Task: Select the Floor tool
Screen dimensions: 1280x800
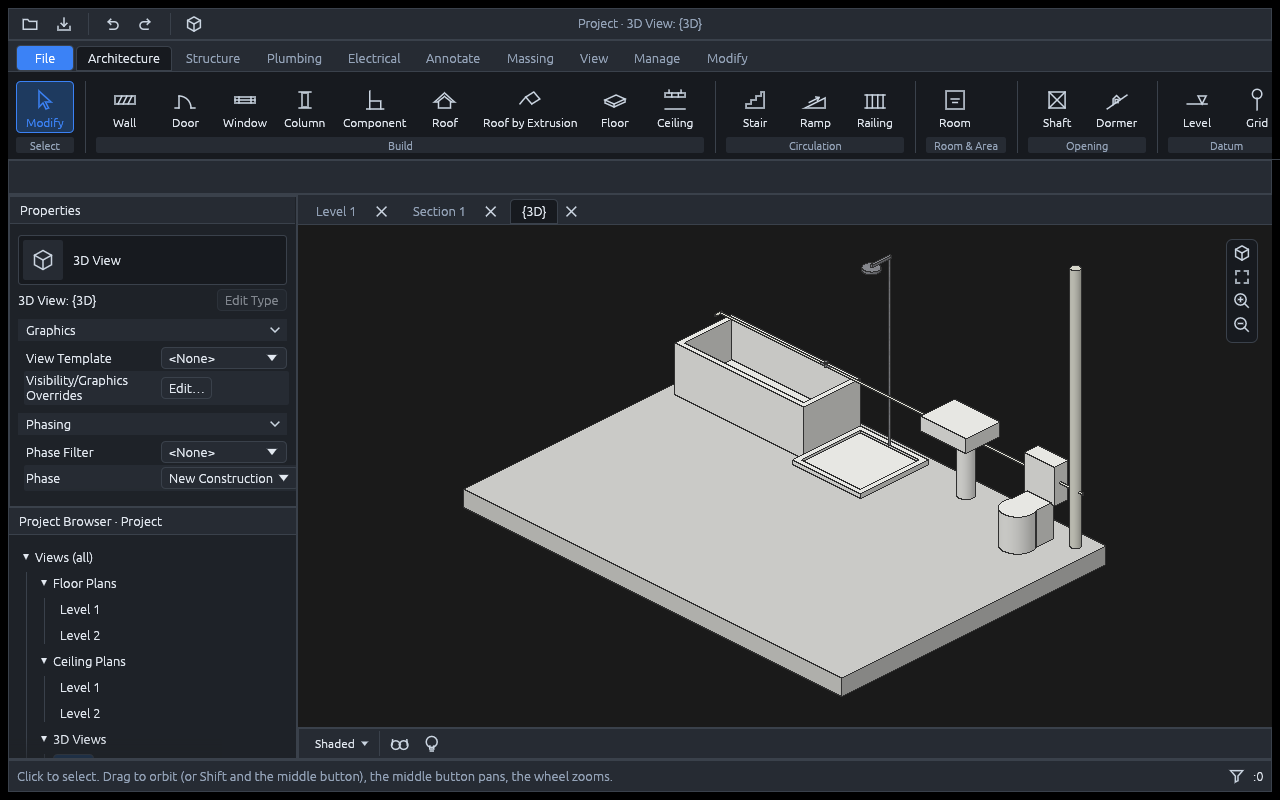Action: (x=615, y=108)
